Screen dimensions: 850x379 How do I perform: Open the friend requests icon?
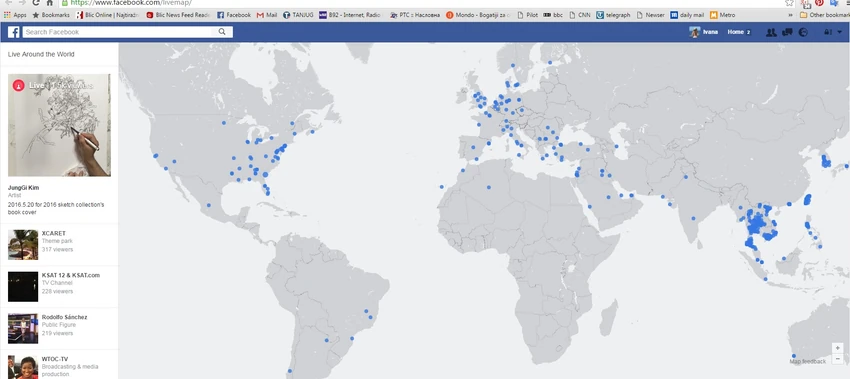coord(771,32)
